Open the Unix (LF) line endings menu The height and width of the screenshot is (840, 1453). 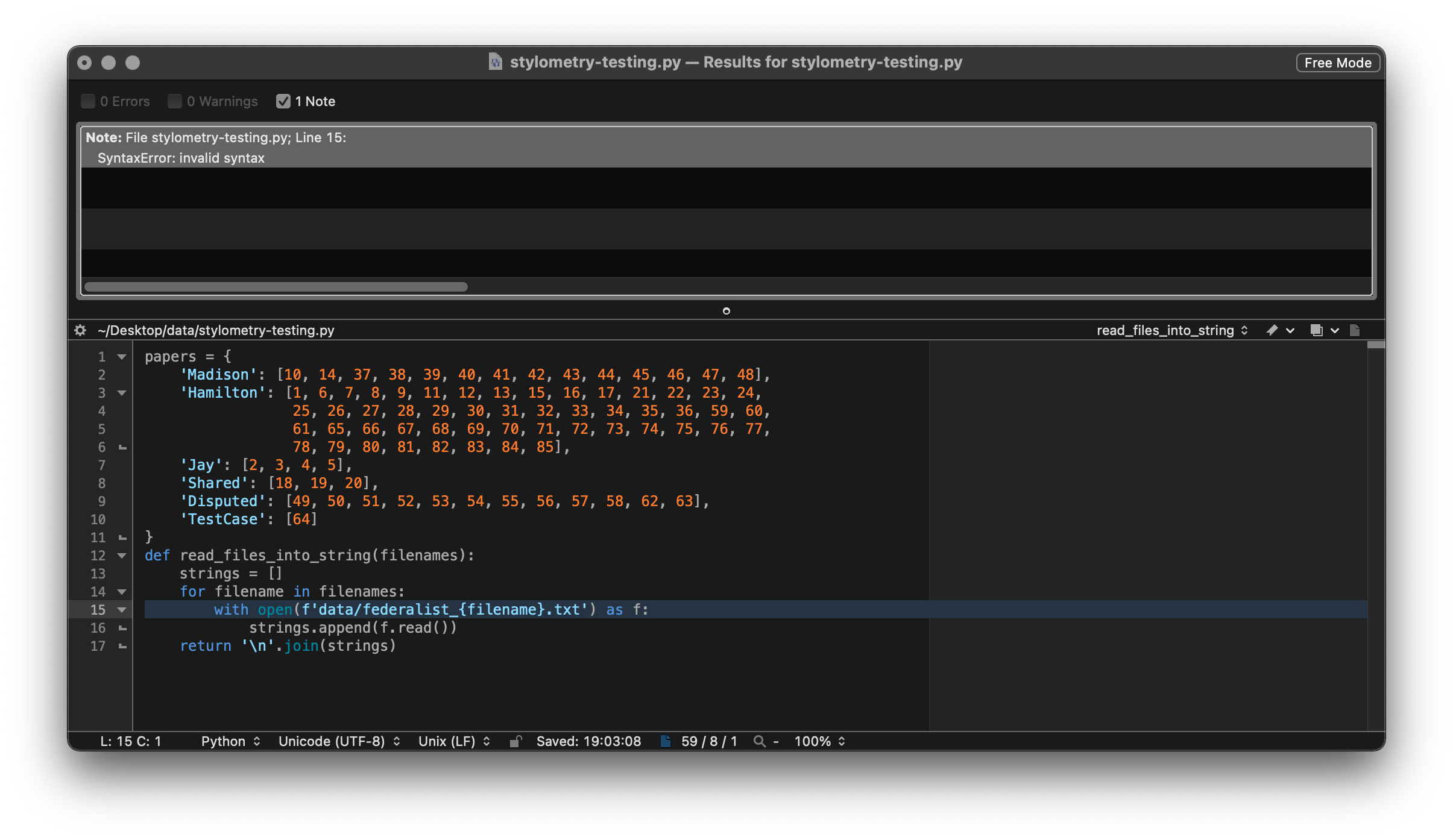454,741
